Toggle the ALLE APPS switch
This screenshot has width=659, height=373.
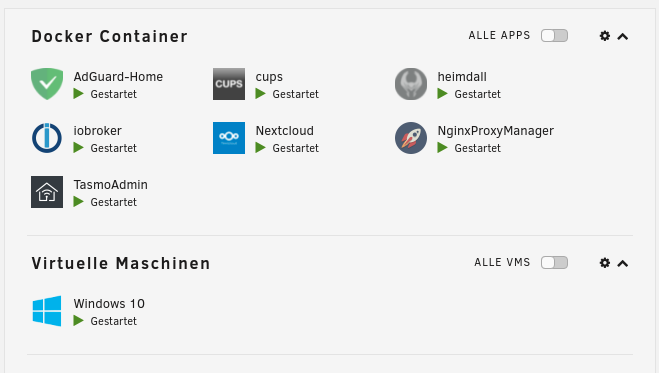pyautogui.click(x=554, y=36)
